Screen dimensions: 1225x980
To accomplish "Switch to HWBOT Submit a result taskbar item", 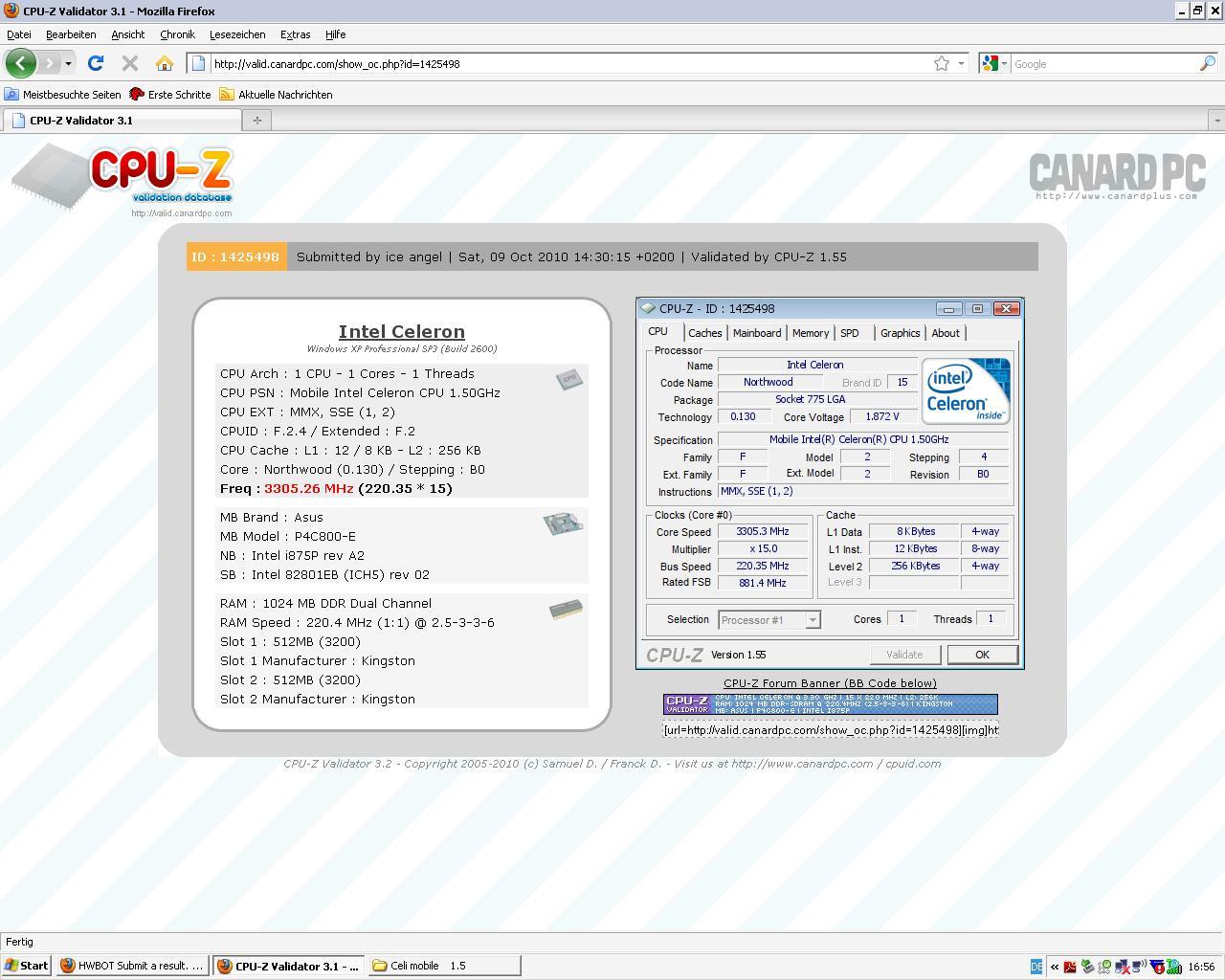I will pos(132,966).
